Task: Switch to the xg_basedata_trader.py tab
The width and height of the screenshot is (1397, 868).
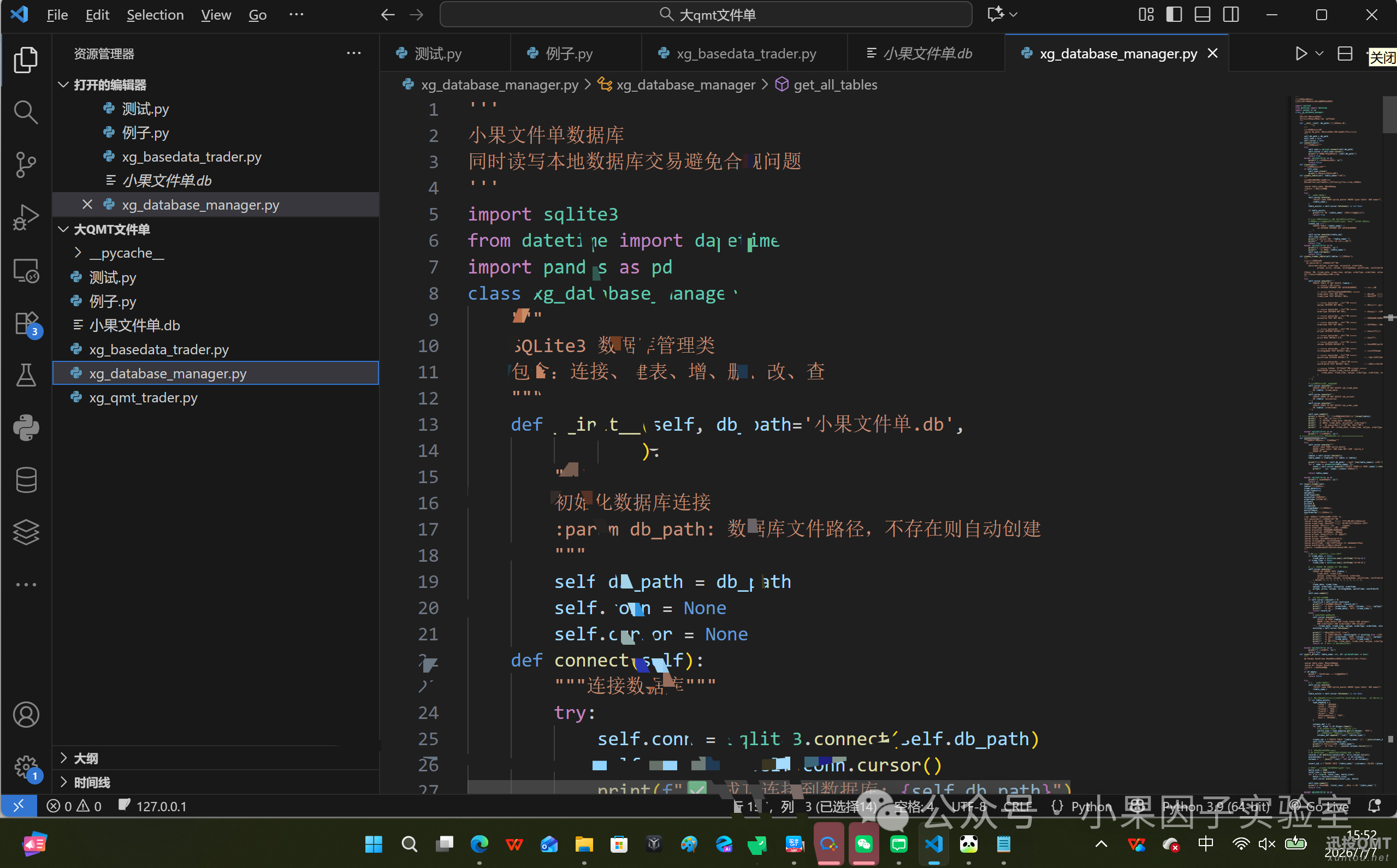Action: pyautogui.click(x=744, y=53)
